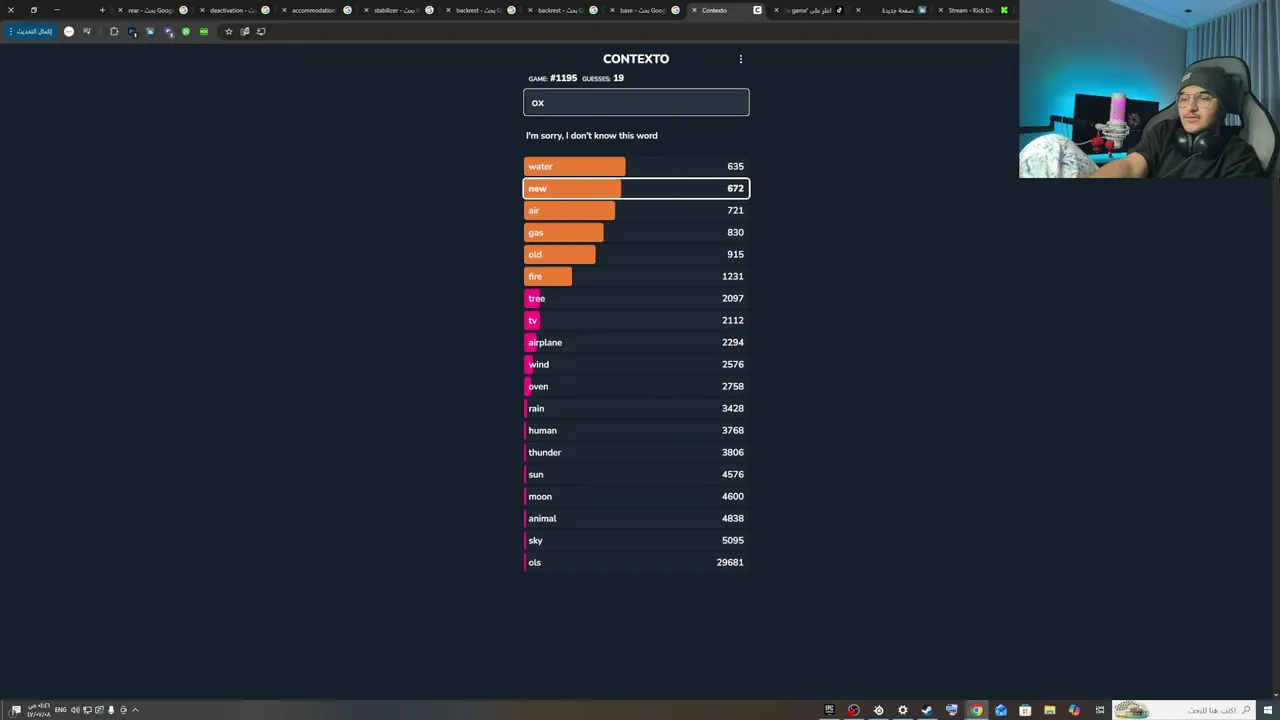This screenshot has height=720, width=1280.
Task: Click the 'thunder' guess row
Action: click(636, 452)
